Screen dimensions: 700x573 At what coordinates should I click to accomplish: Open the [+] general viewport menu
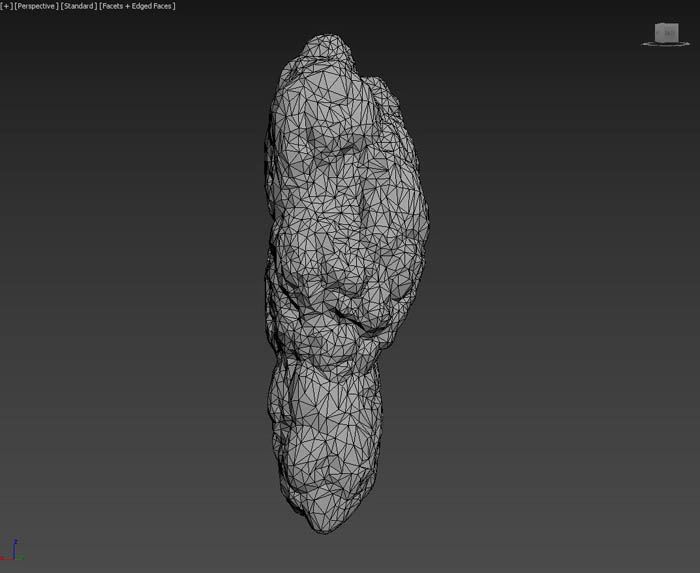tap(7, 6)
